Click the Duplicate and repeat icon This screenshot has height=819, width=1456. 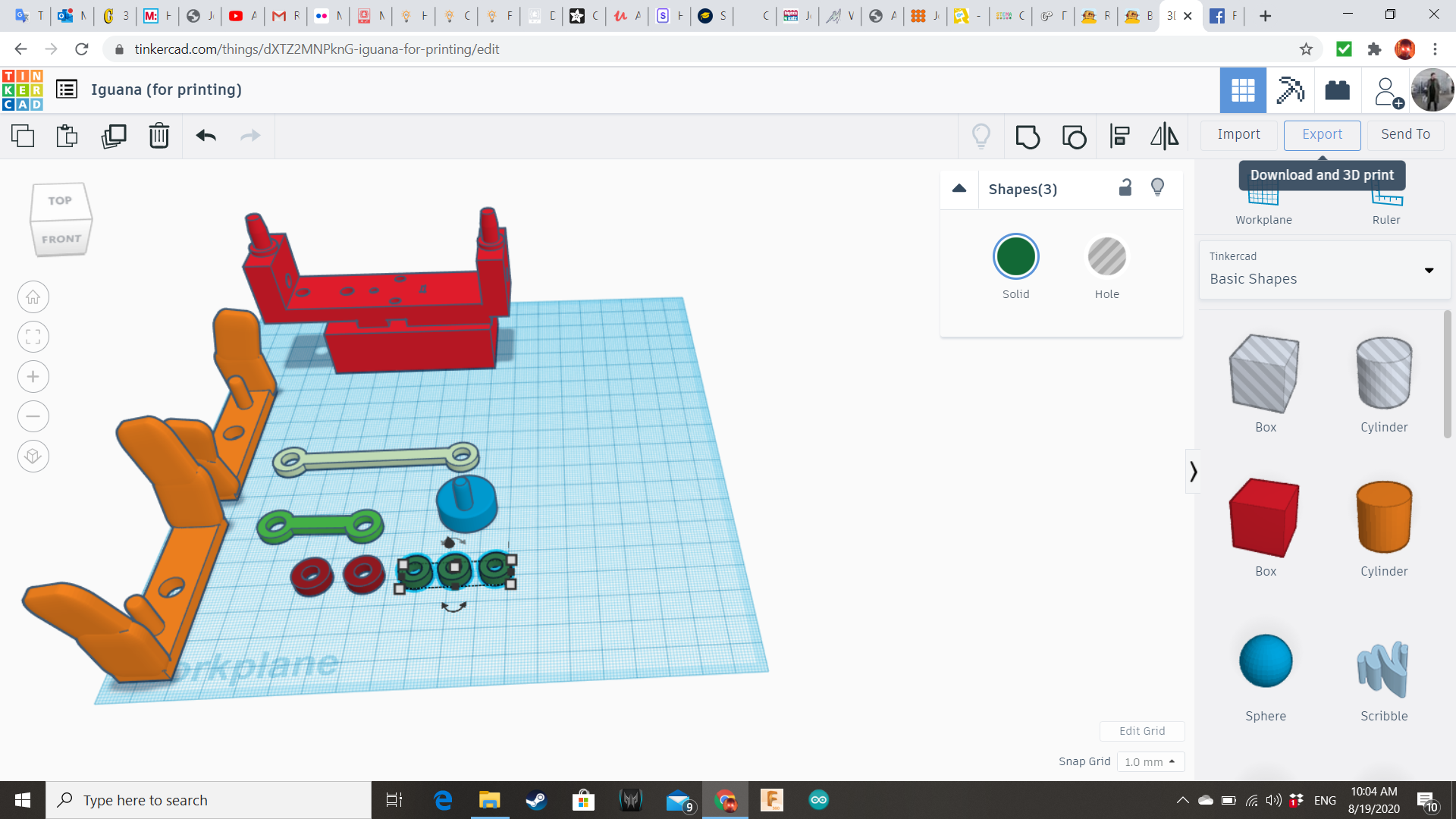[114, 136]
